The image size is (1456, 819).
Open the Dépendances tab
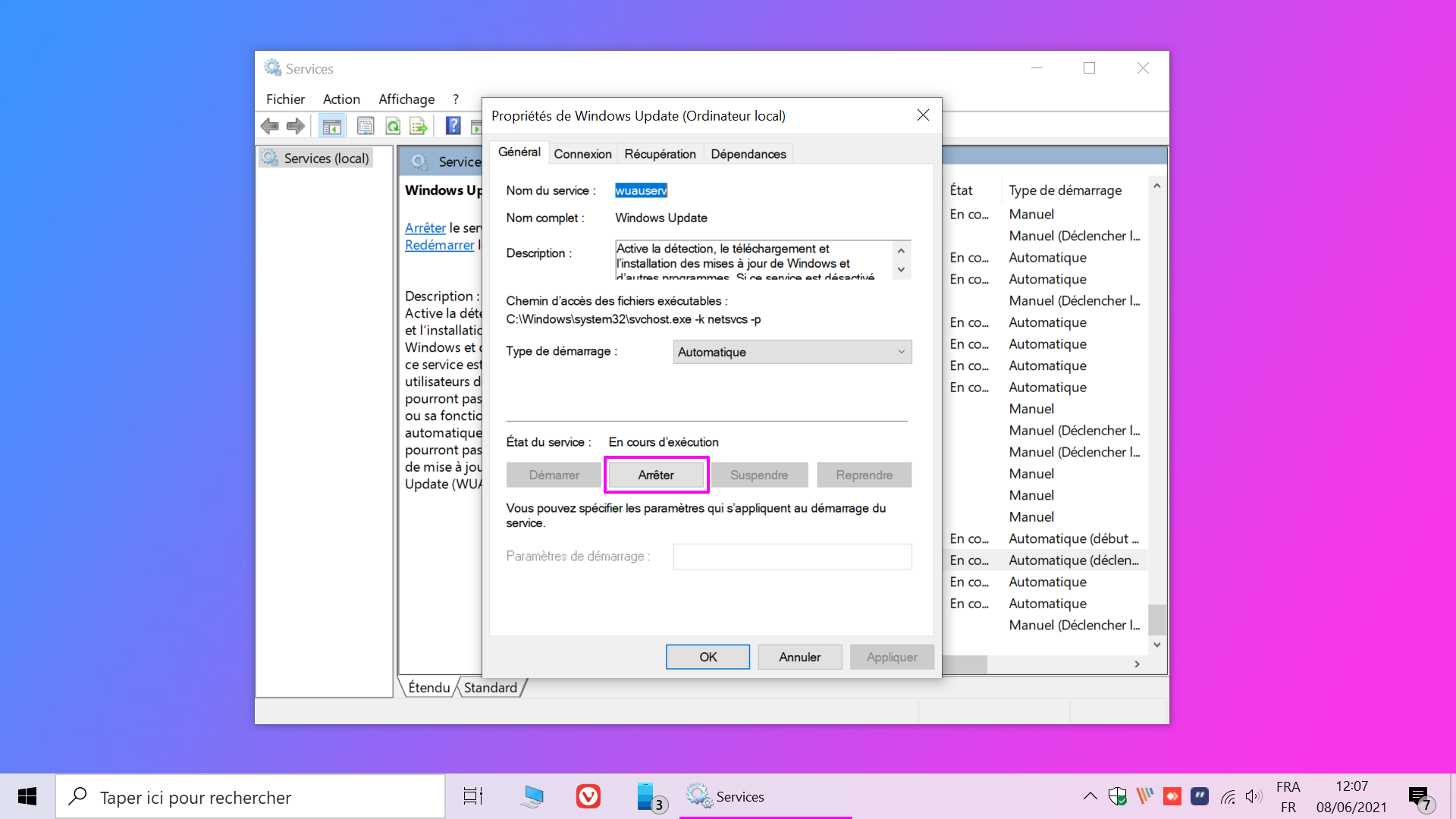pos(748,154)
